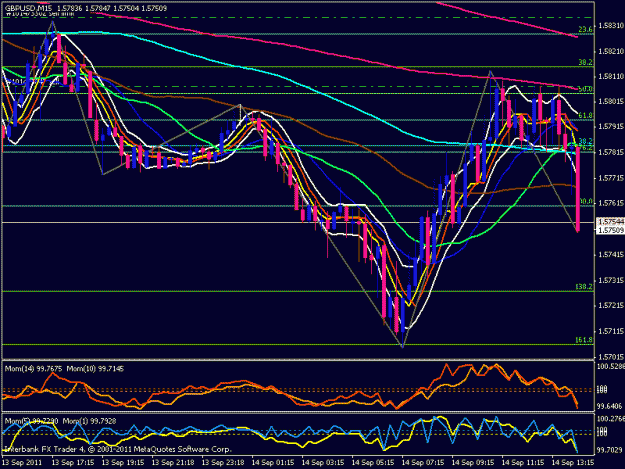Click the 14 Sep 09:15 time label
This screenshot has width=625, height=469.
click(x=473, y=463)
